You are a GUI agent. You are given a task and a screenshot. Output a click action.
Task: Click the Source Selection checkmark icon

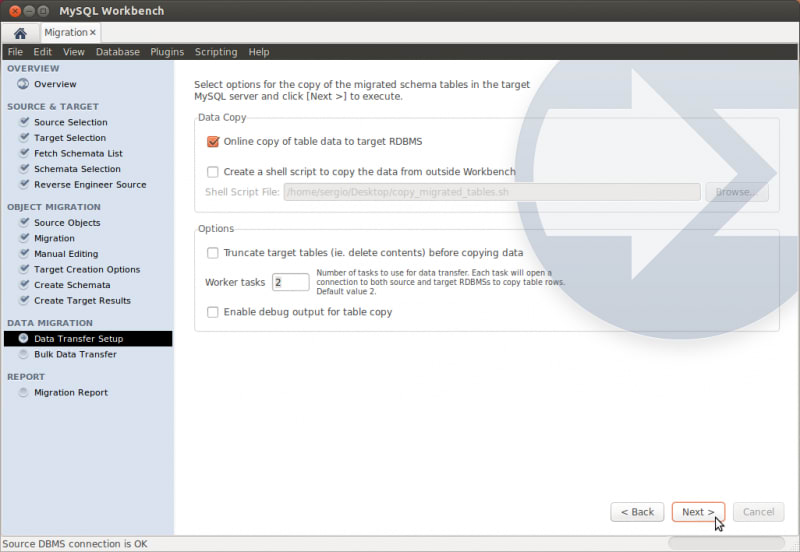[24, 121]
